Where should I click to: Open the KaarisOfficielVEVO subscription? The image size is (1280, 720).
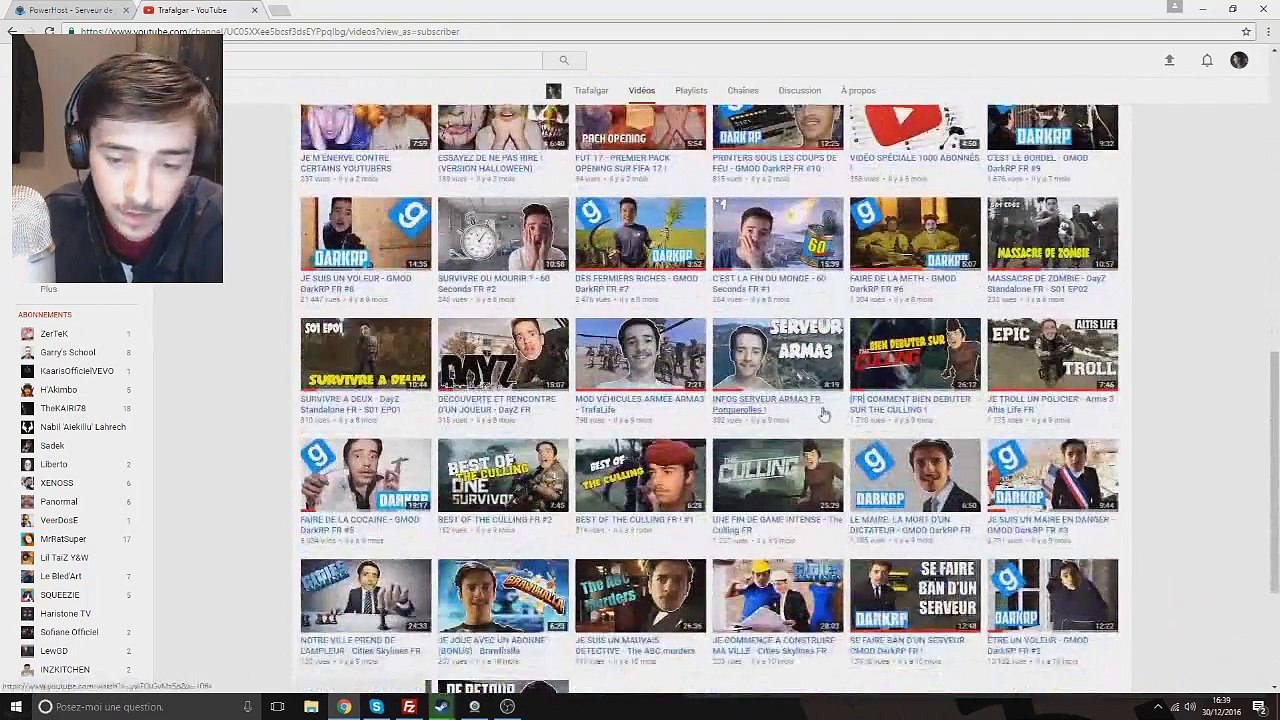click(77, 371)
